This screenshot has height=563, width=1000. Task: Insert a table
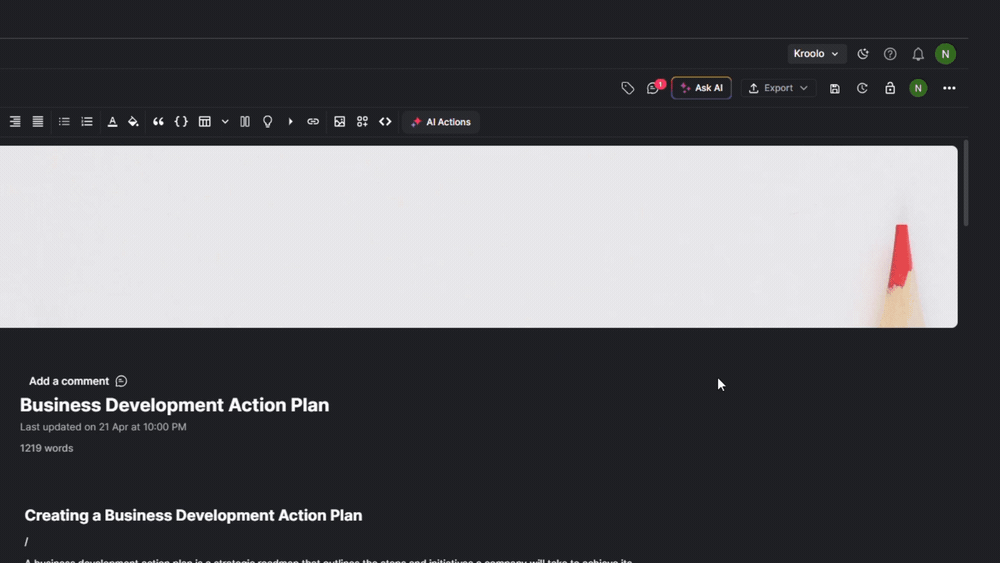204,122
